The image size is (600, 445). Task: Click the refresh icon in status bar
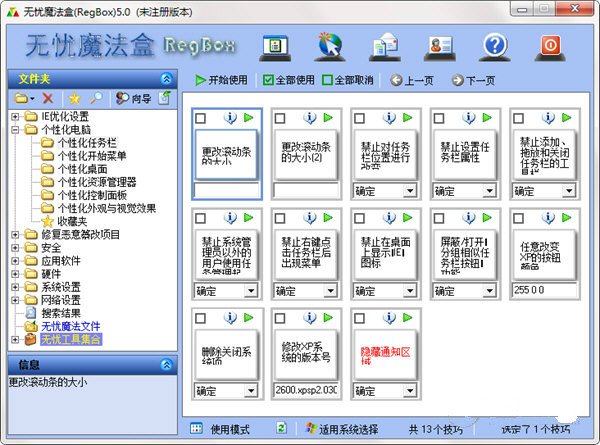pos(282,428)
